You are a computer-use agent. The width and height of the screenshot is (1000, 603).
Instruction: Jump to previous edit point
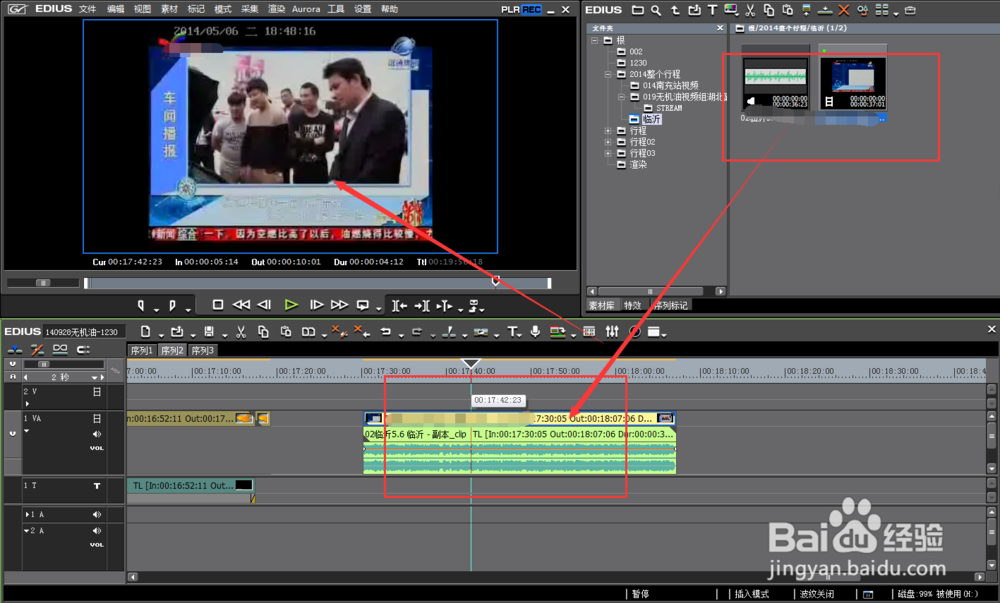point(399,306)
